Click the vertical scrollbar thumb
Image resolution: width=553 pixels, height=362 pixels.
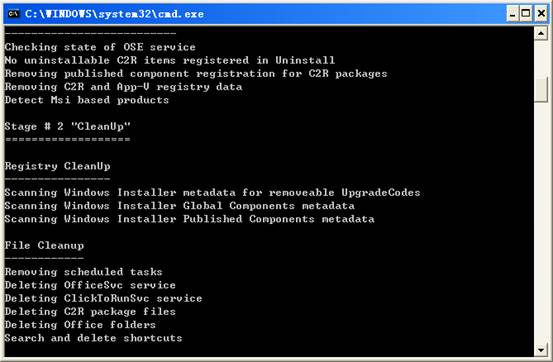click(541, 90)
